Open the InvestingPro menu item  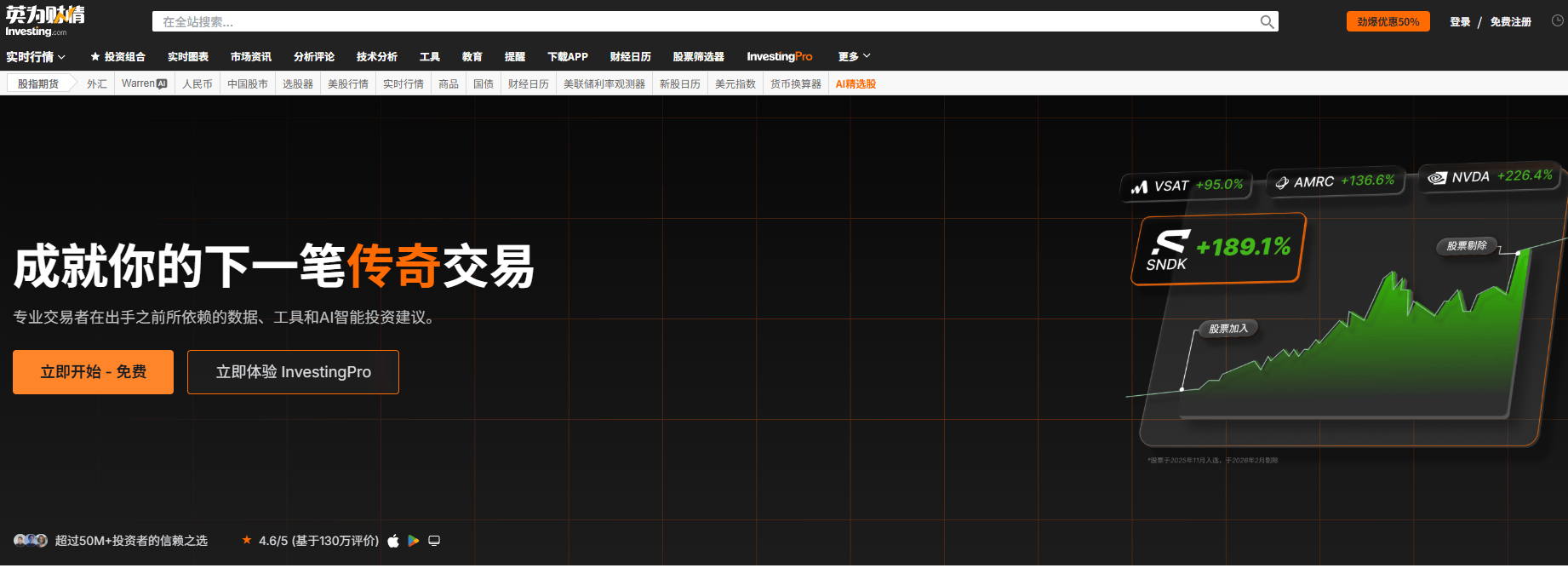780,57
